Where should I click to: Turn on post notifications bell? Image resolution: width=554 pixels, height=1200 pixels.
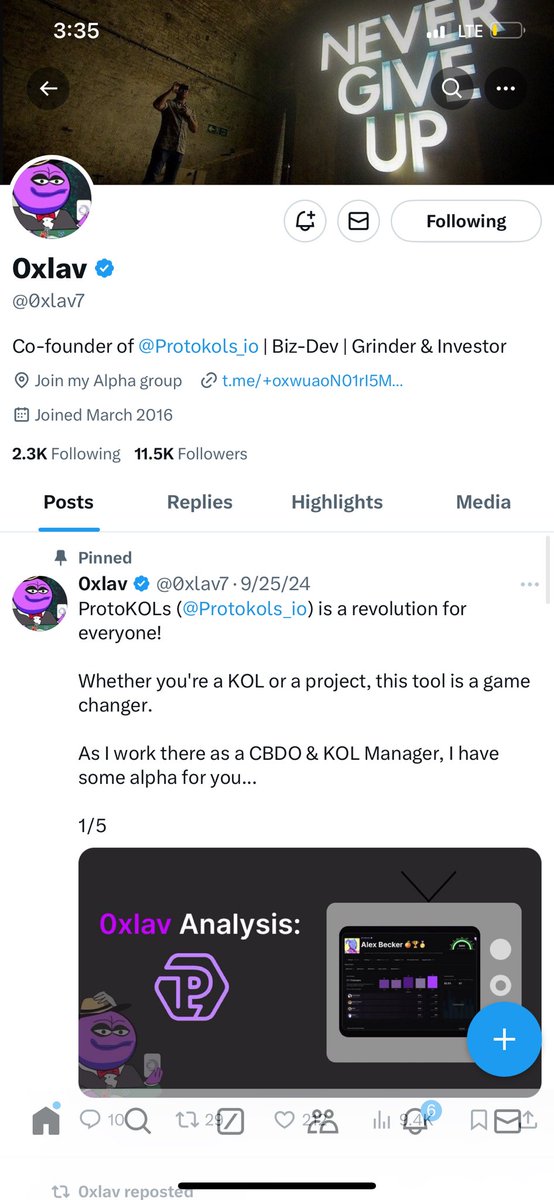pyautogui.click(x=304, y=221)
